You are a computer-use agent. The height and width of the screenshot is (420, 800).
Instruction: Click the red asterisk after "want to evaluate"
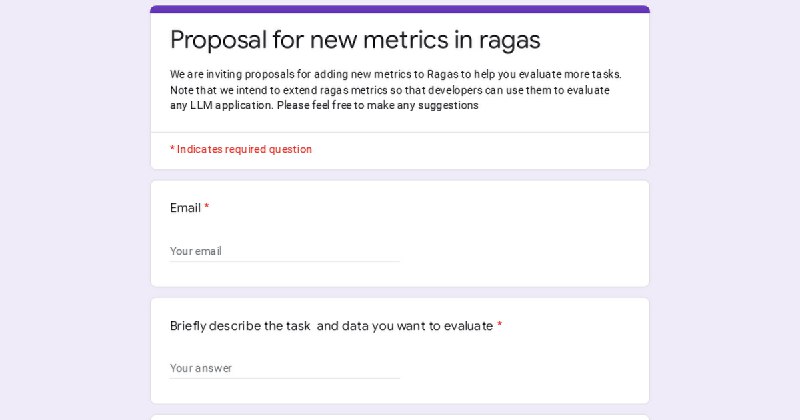coord(499,325)
